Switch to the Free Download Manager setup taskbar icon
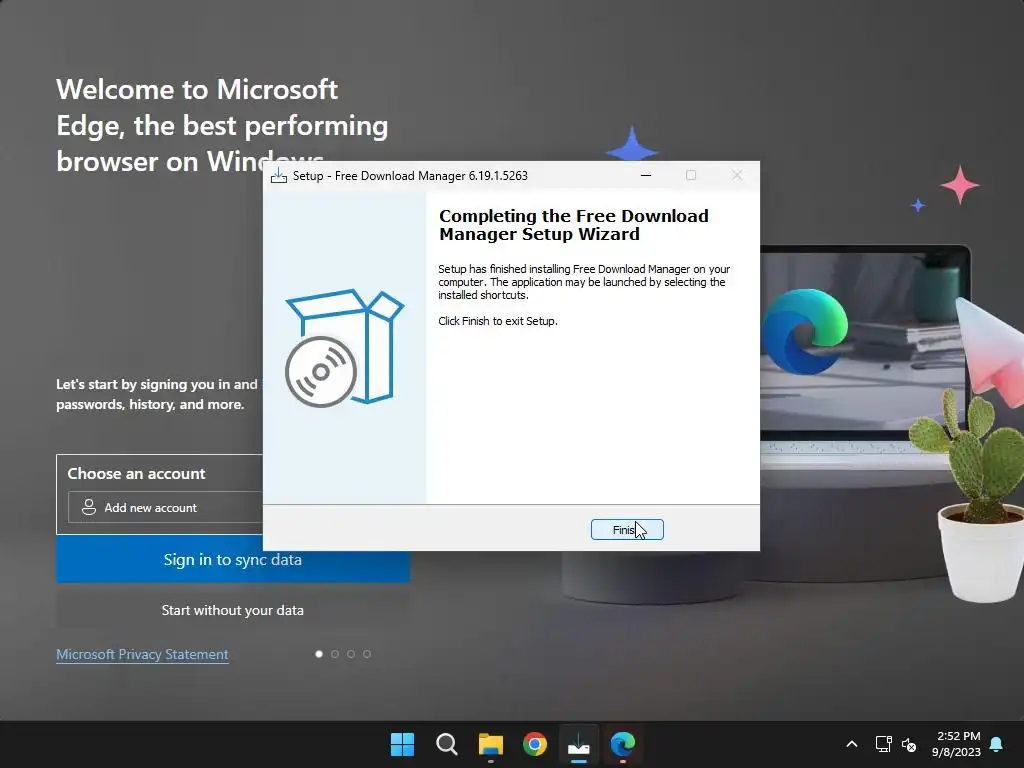 (x=579, y=744)
